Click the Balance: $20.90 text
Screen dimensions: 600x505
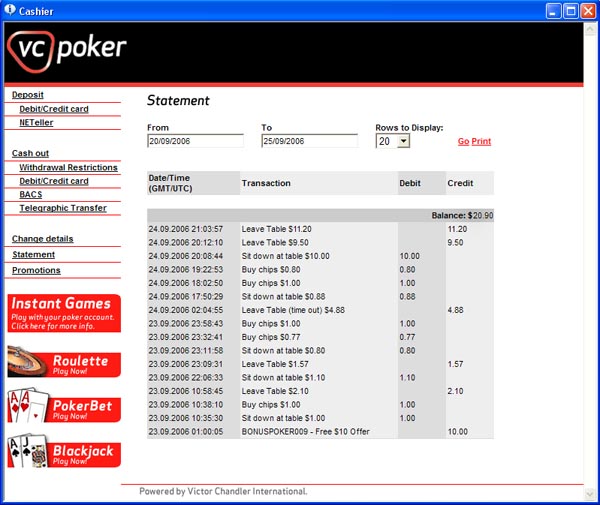[462, 215]
